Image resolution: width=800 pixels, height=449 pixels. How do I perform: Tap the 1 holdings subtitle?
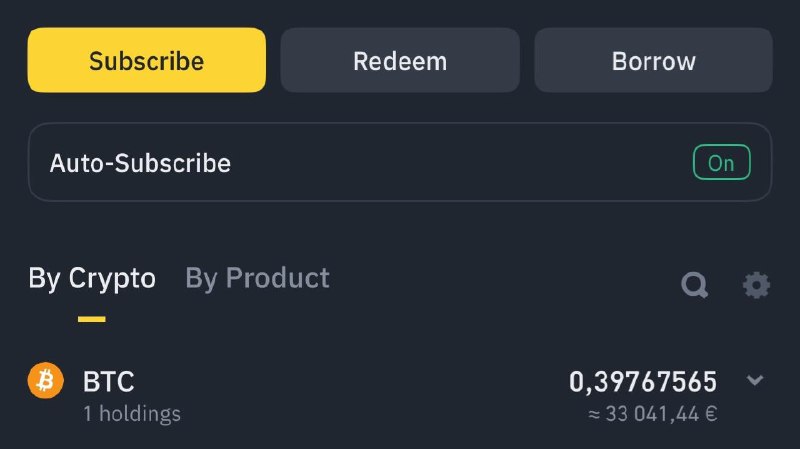pos(132,414)
